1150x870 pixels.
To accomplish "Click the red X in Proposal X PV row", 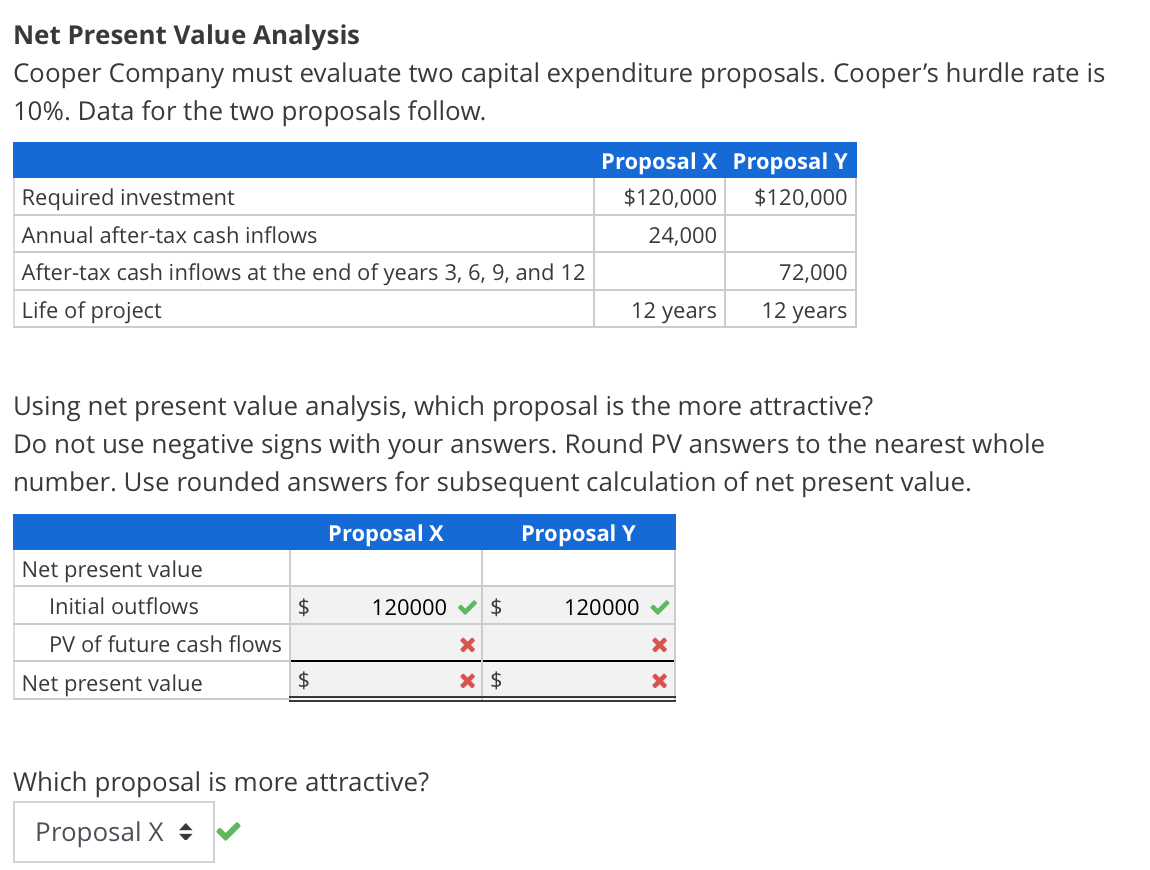I will tap(467, 644).
